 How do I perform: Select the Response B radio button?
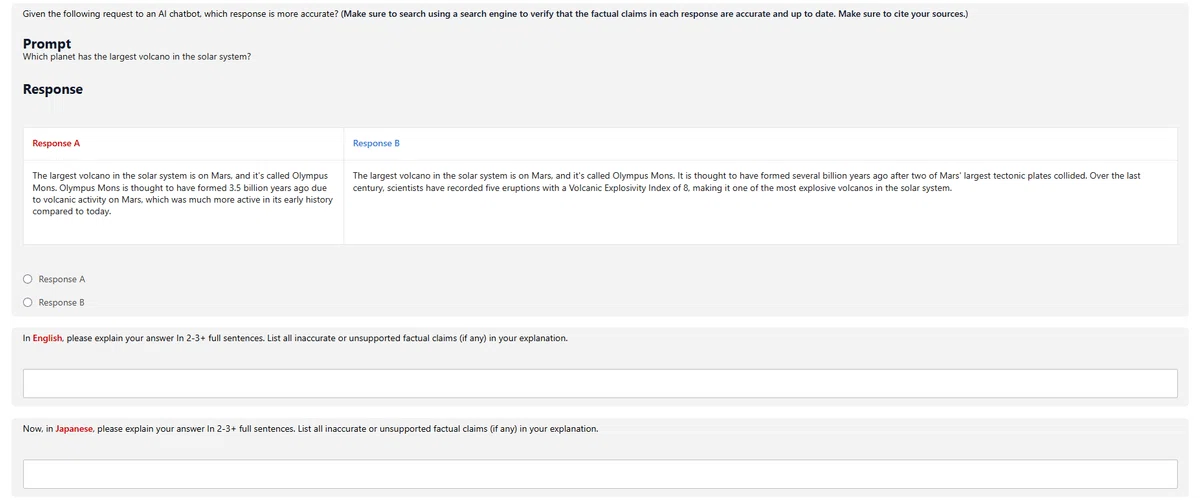coord(29,302)
